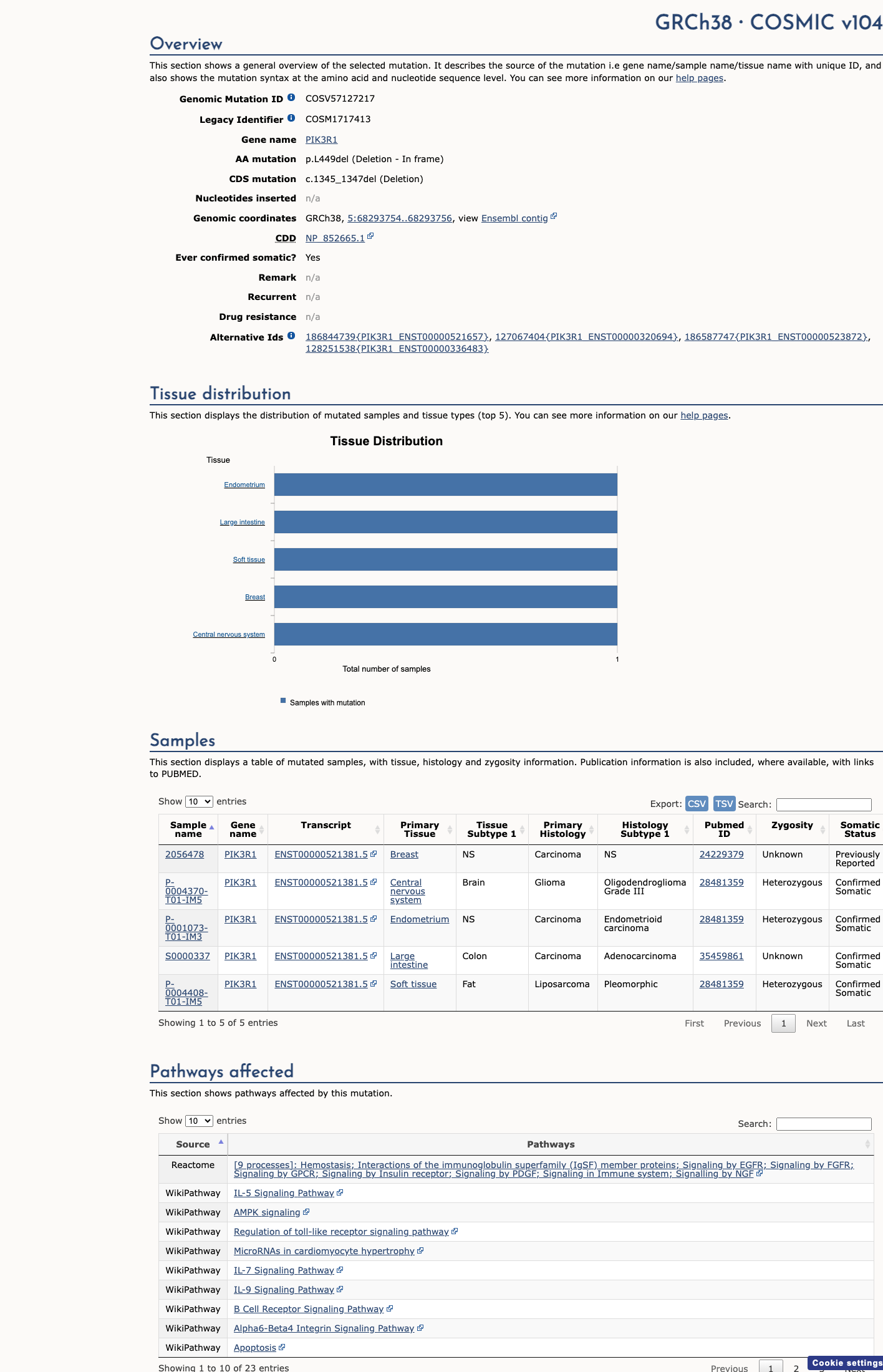Screen dimensions: 883x1372
Task: Open genomic coordinates 5:68293754..68293756 link
Action: [400, 218]
